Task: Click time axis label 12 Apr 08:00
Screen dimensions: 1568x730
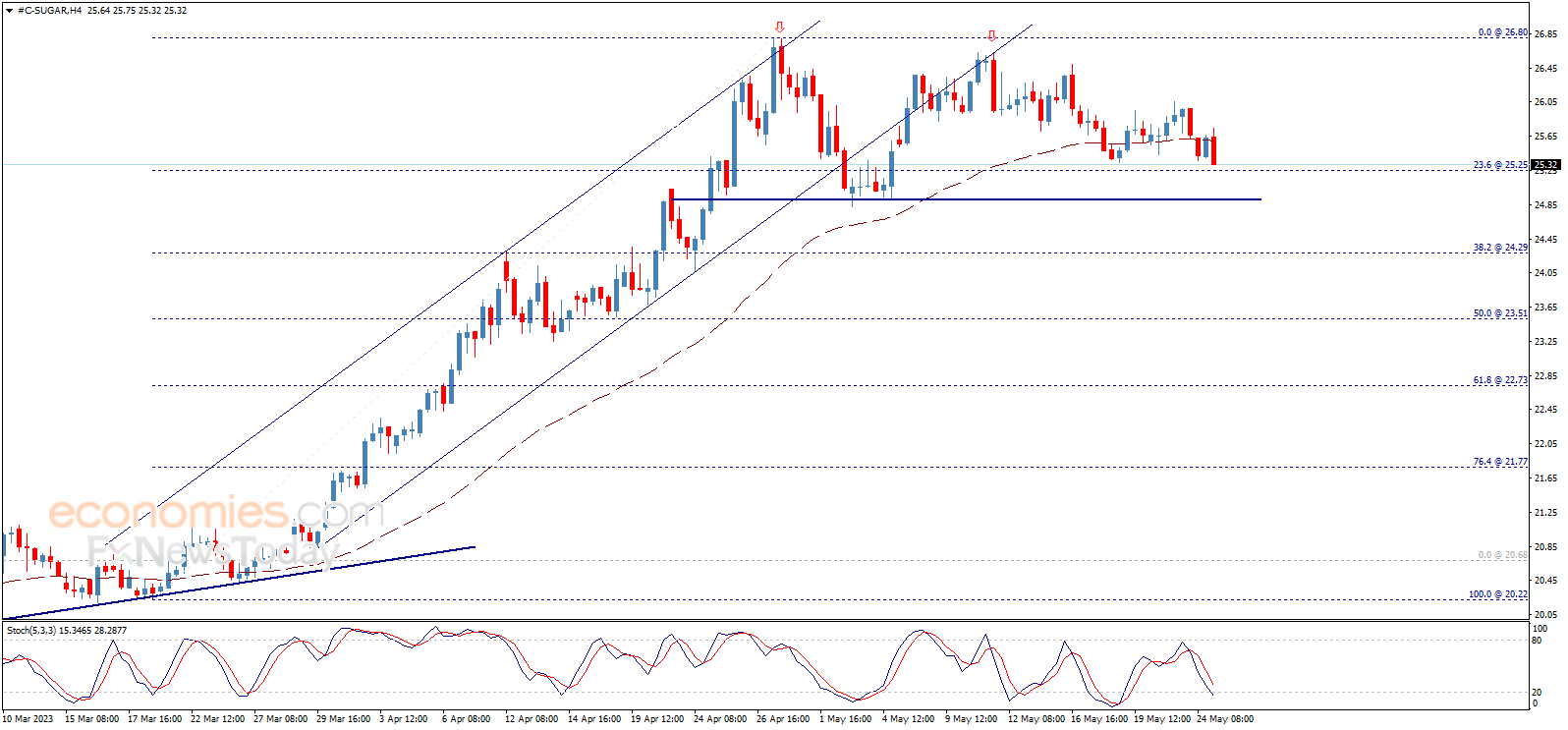Action: (x=532, y=719)
